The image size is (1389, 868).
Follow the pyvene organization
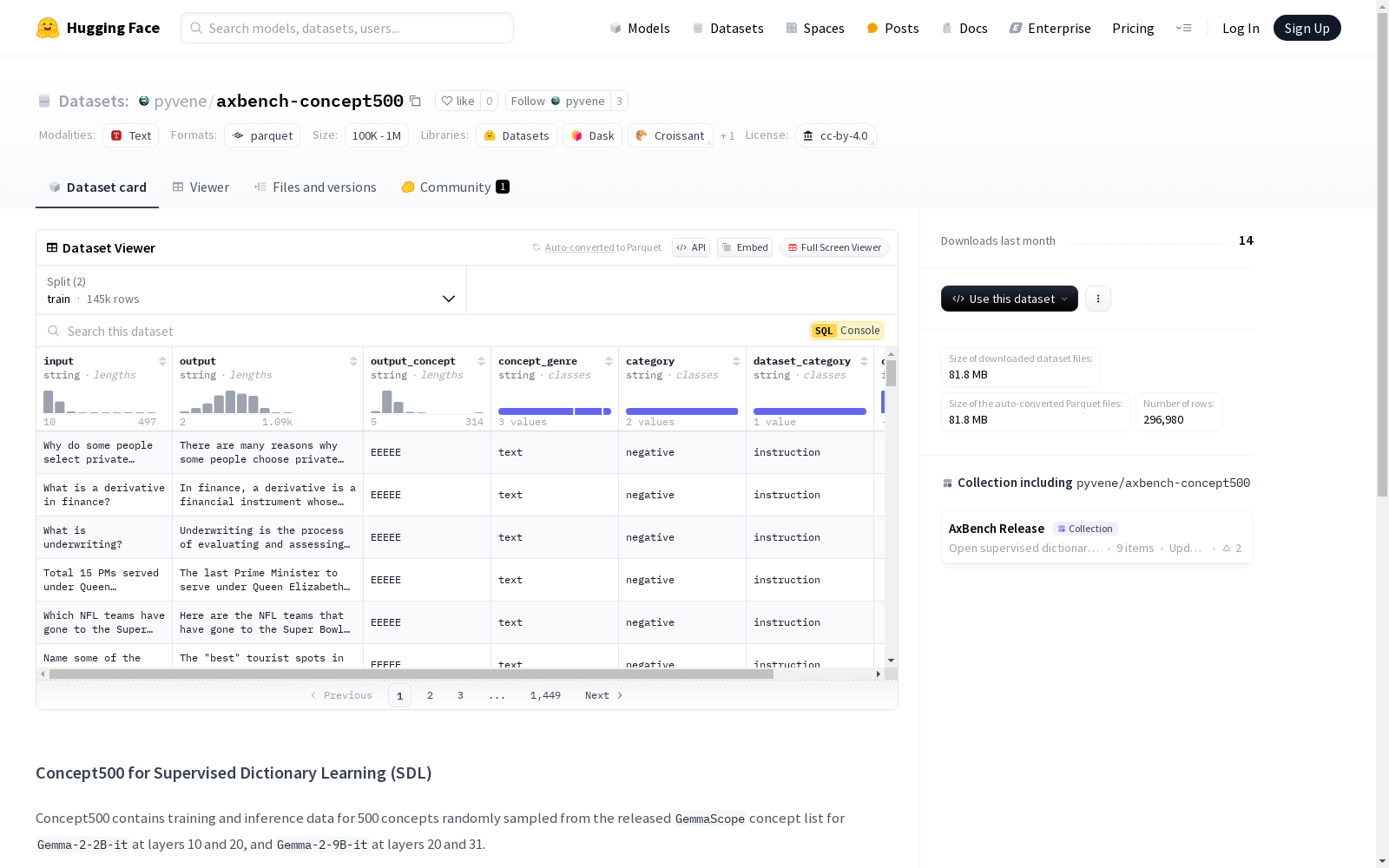coord(558,101)
